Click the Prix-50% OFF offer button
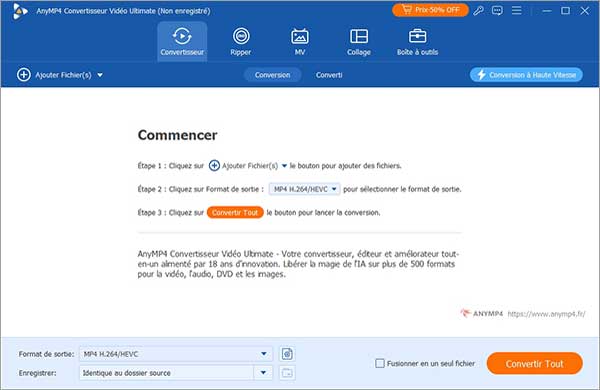The image size is (600, 390). 430,10
